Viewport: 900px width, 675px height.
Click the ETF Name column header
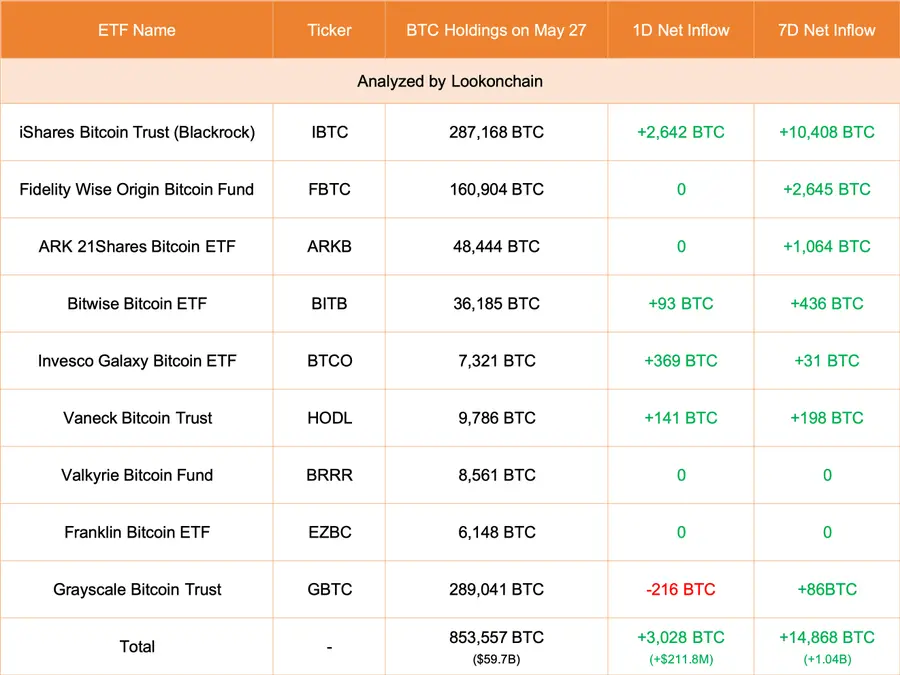tap(137, 30)
